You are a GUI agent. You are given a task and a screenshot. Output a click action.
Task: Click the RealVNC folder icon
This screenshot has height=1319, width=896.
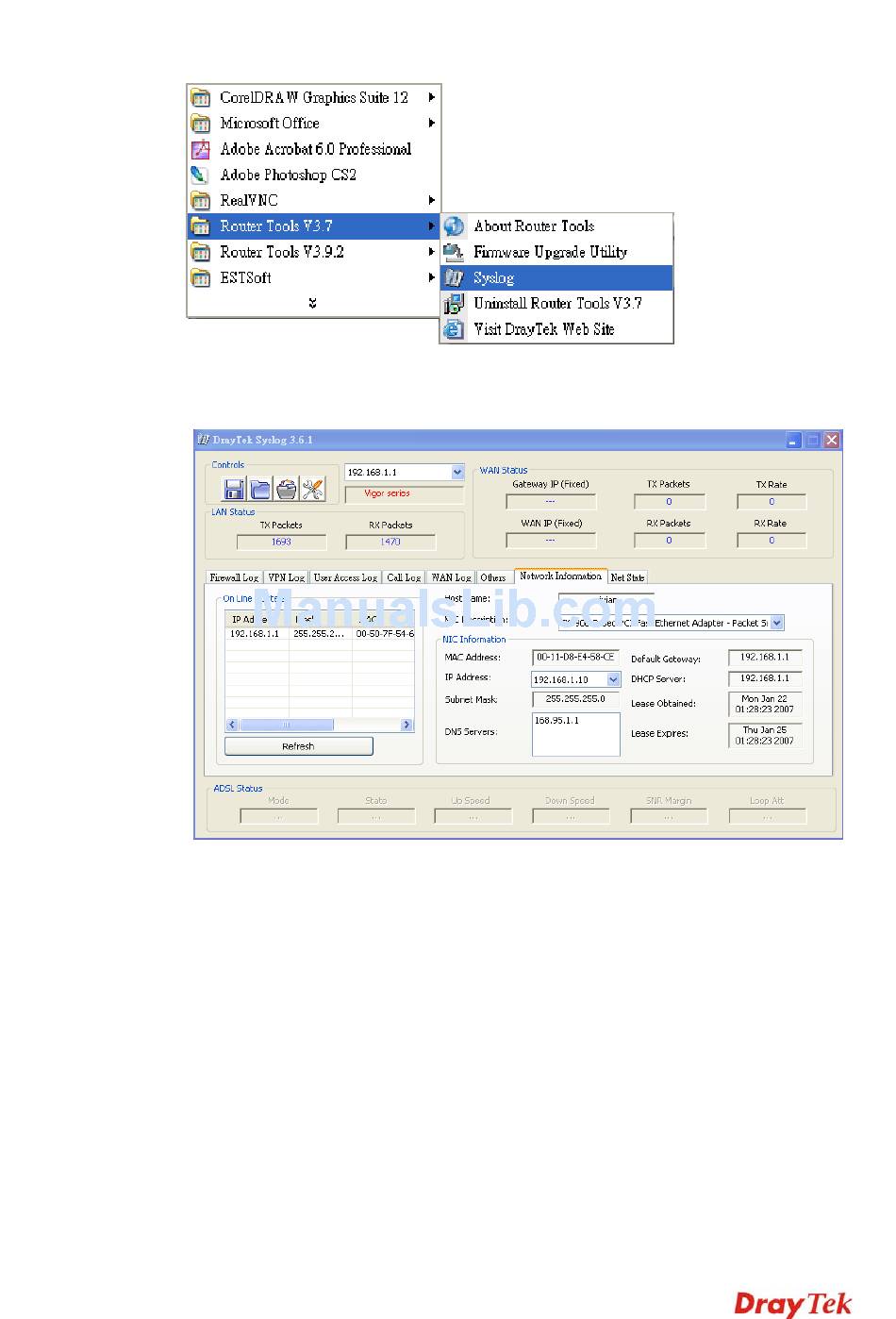tap(200, 200)
